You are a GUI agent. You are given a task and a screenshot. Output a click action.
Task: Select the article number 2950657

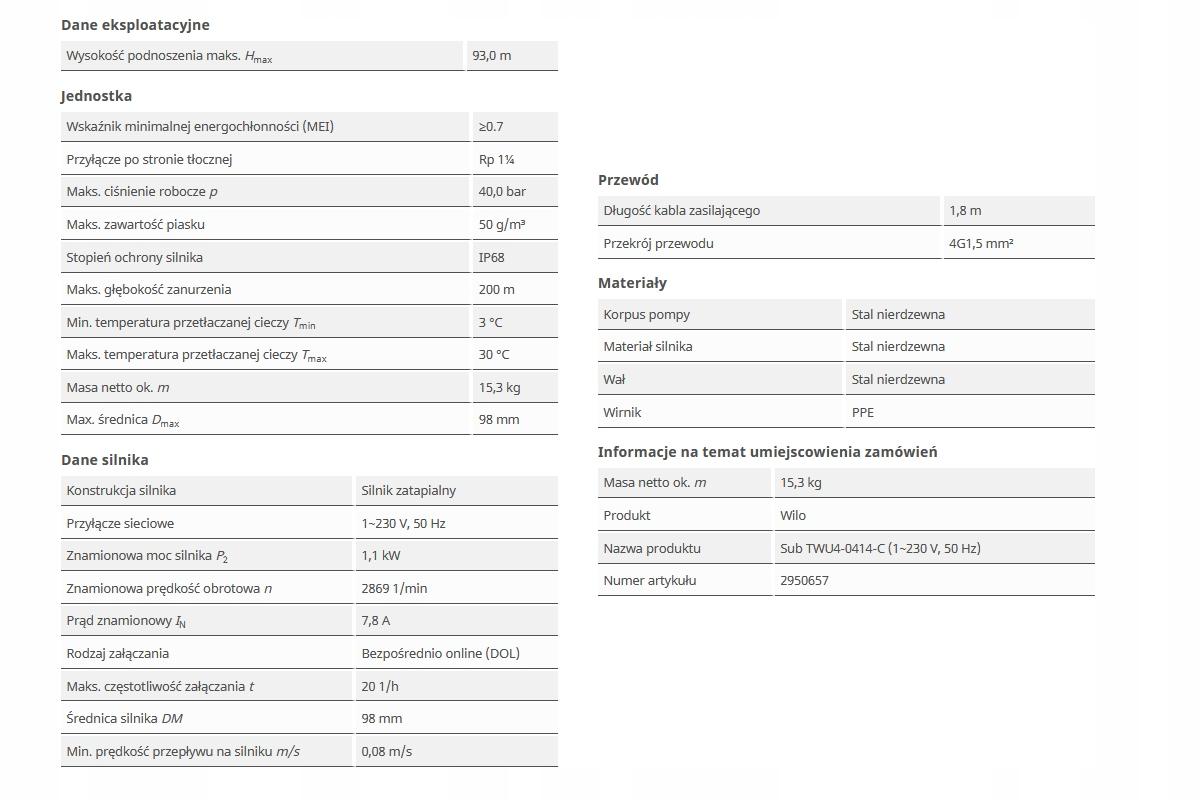(x=804, y=580)
